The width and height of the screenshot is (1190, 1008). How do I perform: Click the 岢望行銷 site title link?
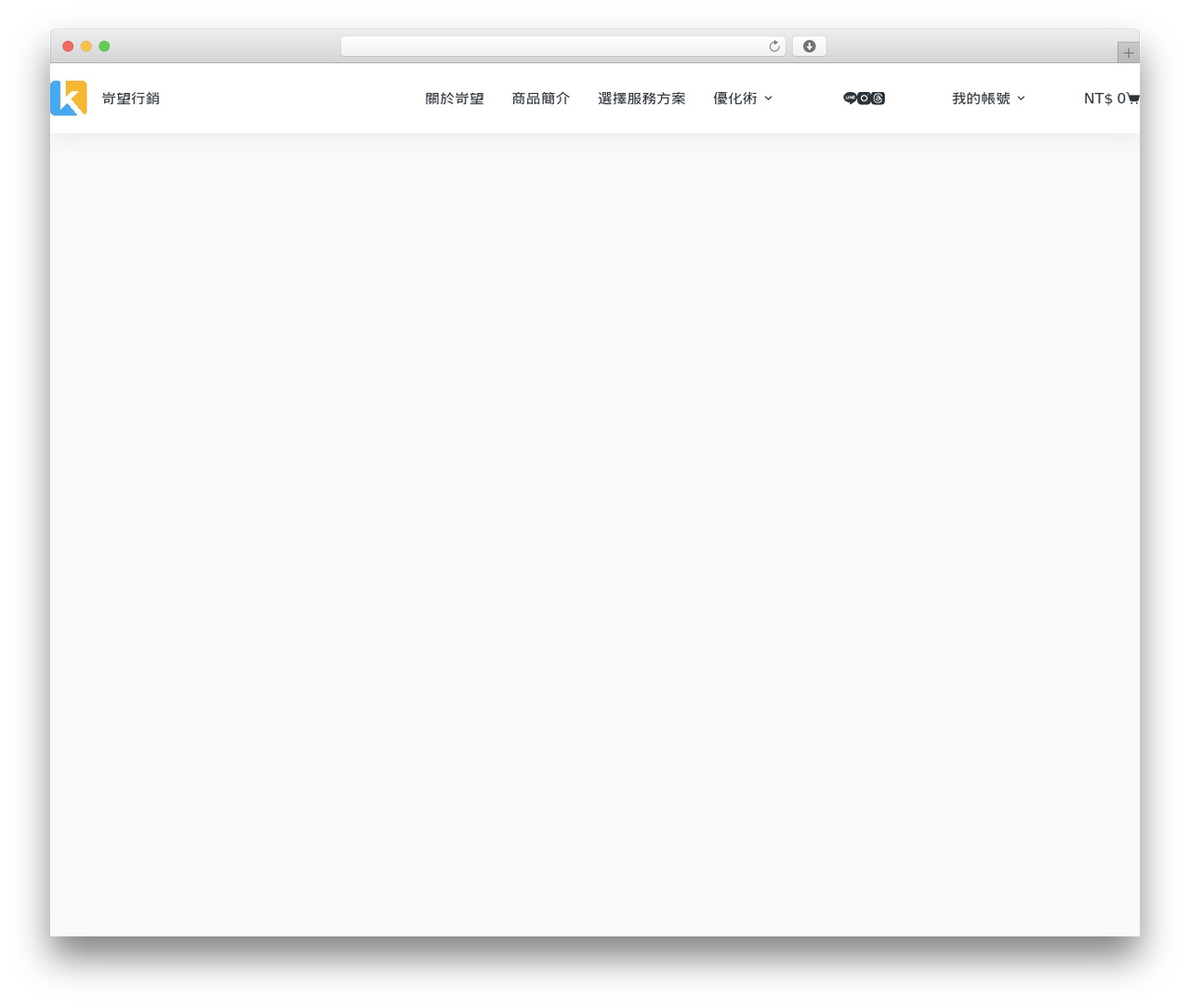[x=131, y=99]
